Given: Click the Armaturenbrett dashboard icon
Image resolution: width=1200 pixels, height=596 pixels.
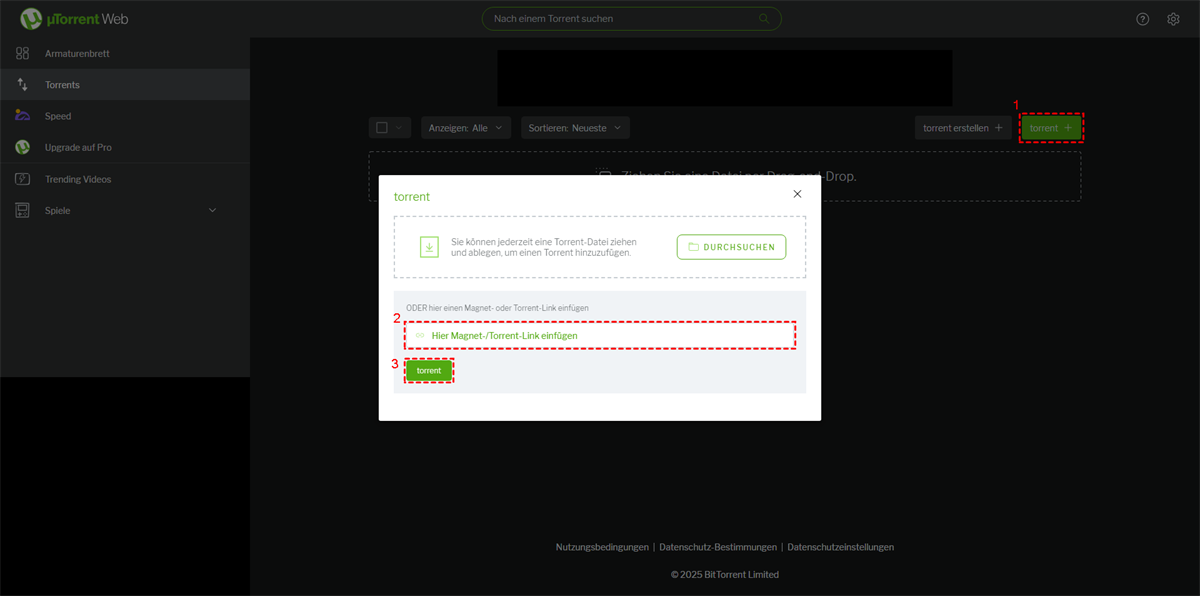Looking at the screenshot, I should pyautogui.click(x=22, y=53).
